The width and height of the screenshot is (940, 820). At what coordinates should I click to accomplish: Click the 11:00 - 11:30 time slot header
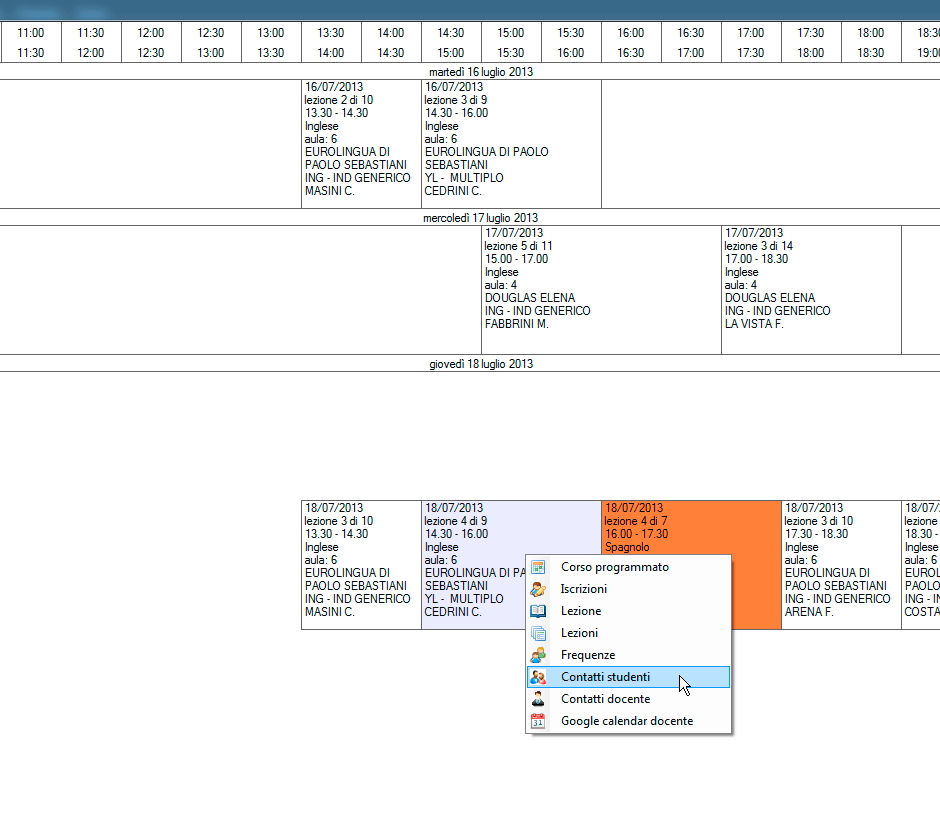point(31,43)
